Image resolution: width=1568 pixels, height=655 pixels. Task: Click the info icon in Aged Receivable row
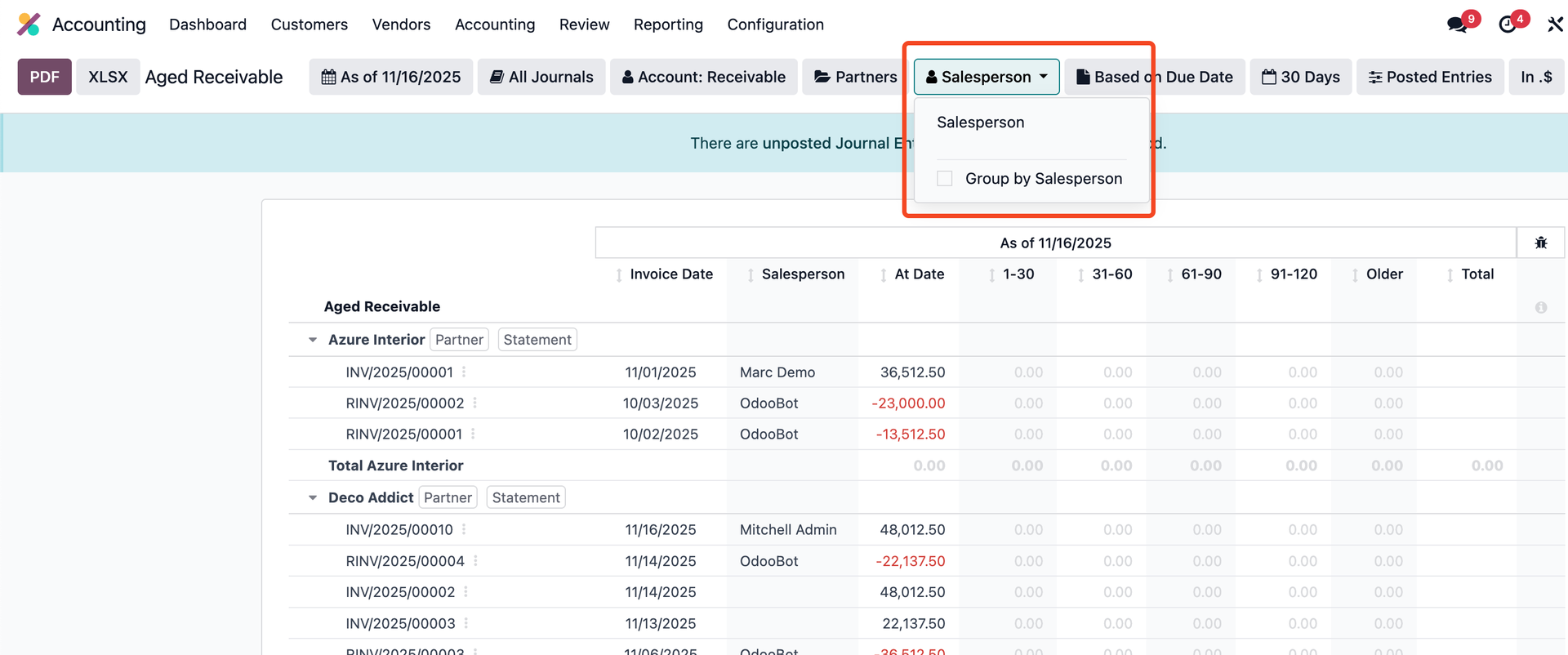click(1541, 307)
